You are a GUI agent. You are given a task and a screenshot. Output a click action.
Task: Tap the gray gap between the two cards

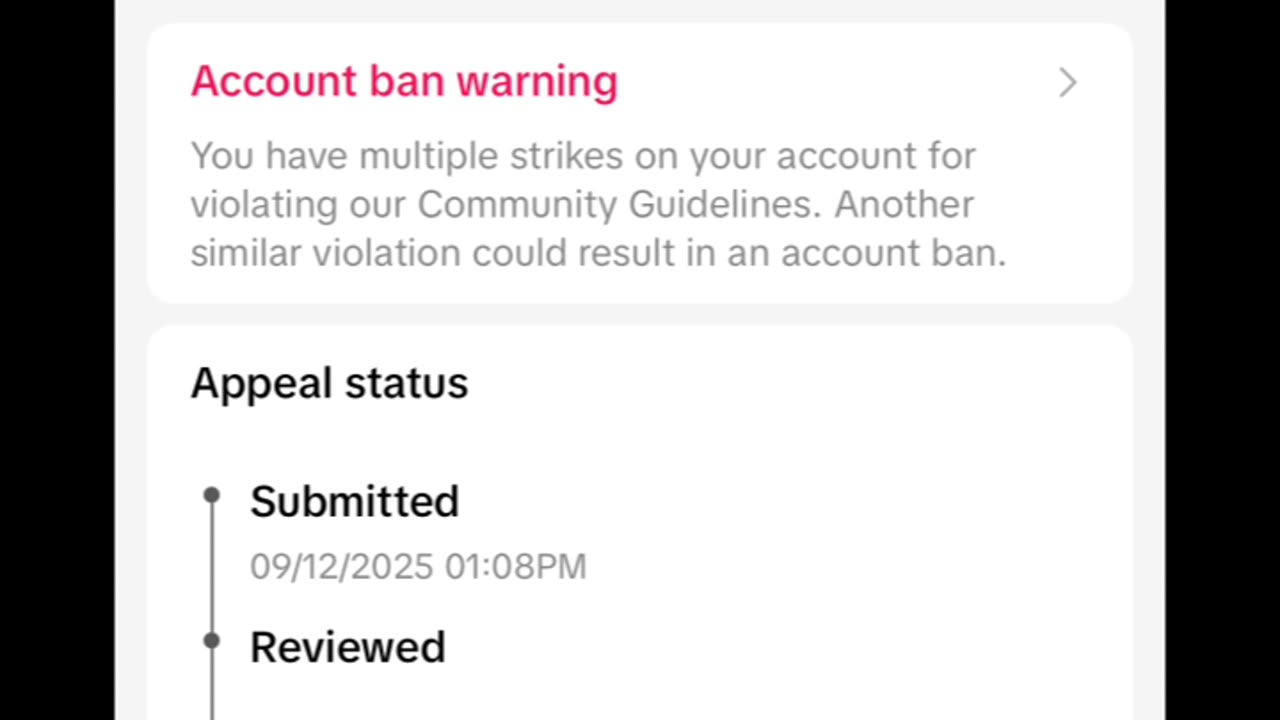[x=640, y=314]
